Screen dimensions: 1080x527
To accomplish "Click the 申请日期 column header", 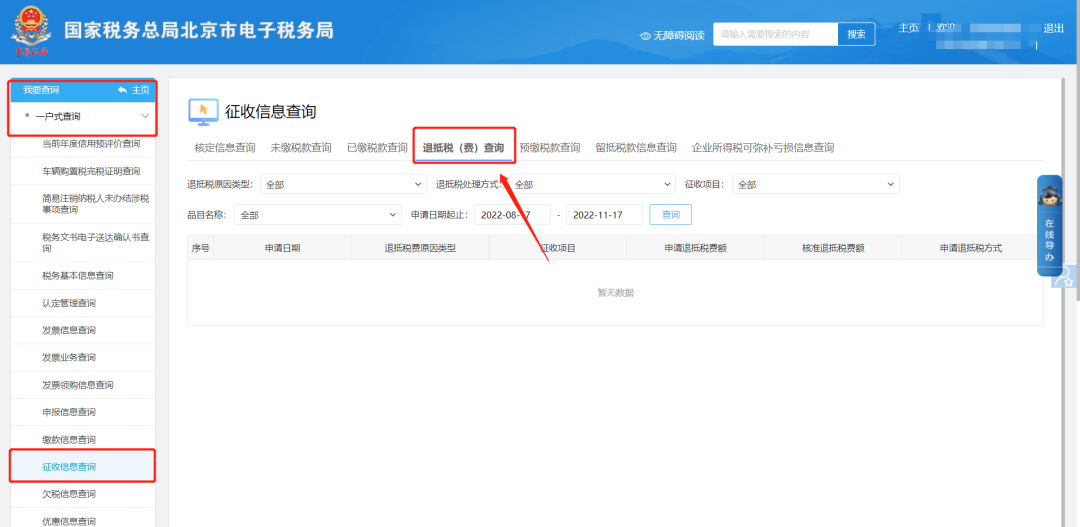I will click(x=282, y=248).
